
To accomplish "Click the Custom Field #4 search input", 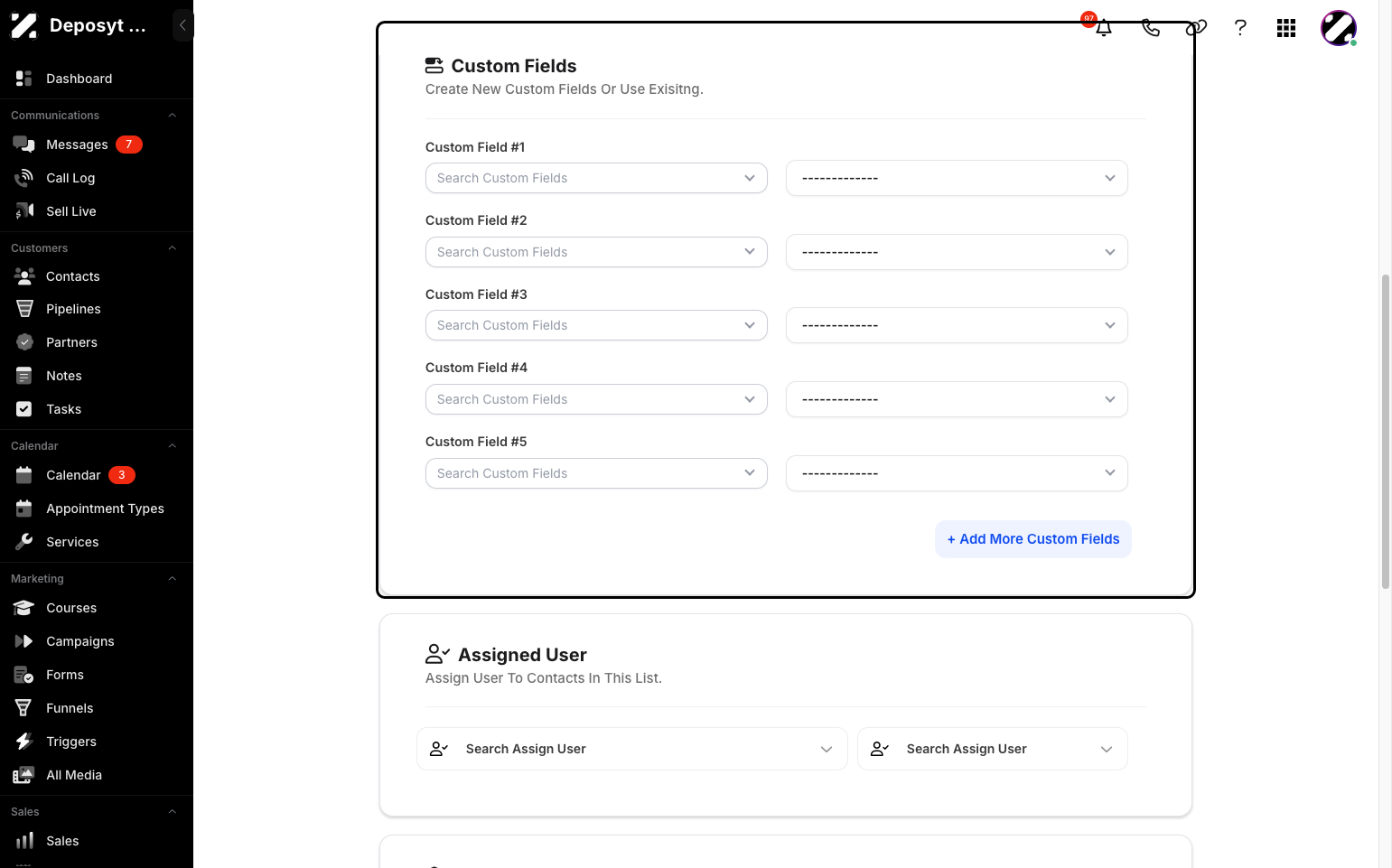I will [x=596, y=399].
